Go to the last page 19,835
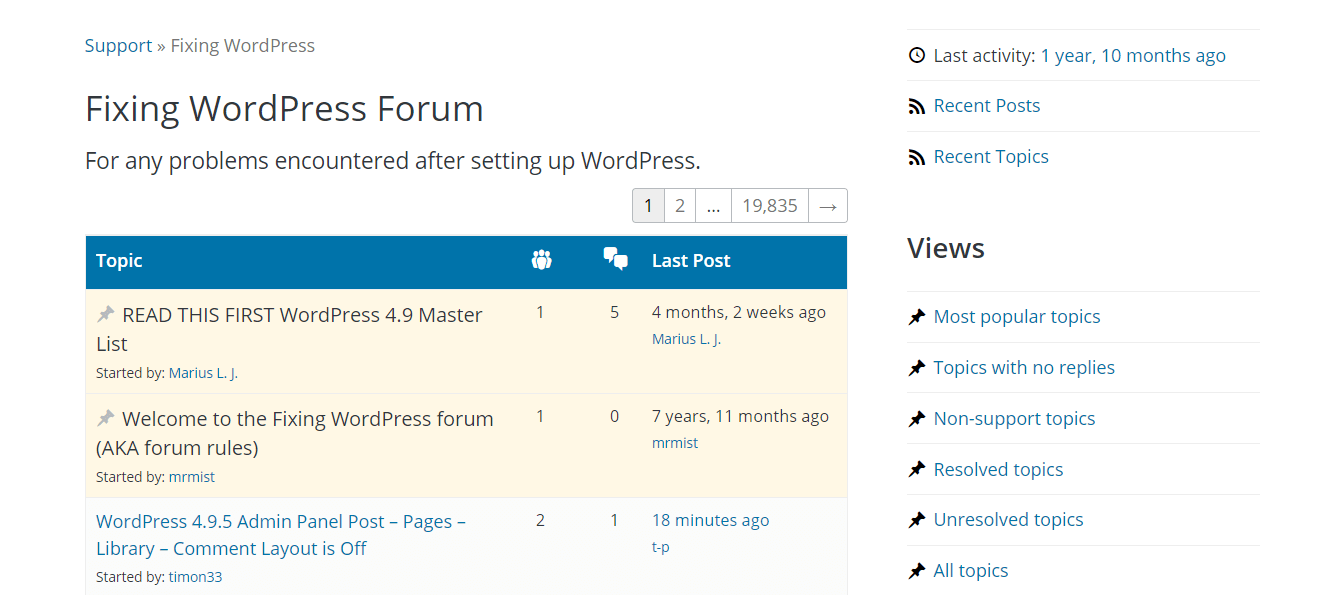 click(769, 205)
